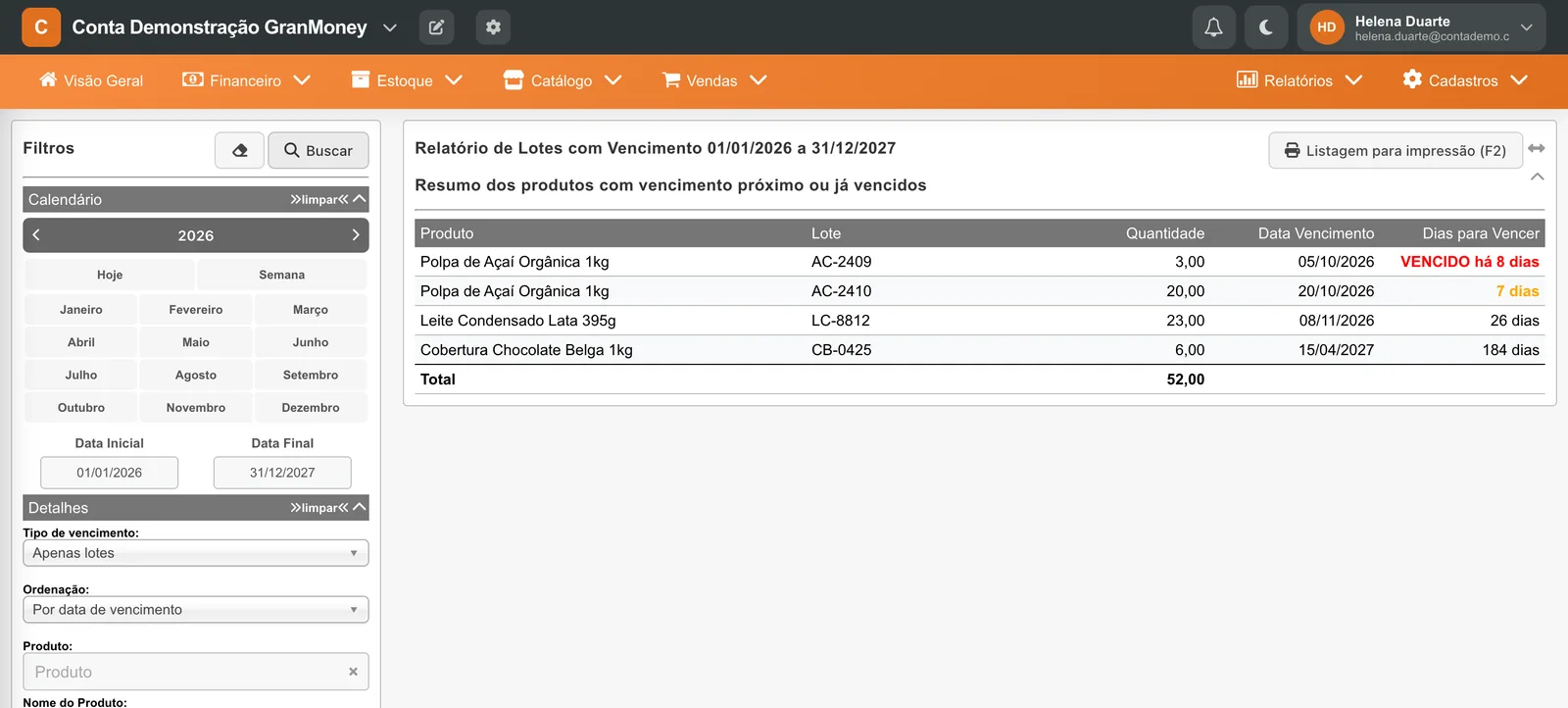This screenshot has height=708, width=1568.
Task: Collapse the report summary chevron
Action: pos(1538,177)
